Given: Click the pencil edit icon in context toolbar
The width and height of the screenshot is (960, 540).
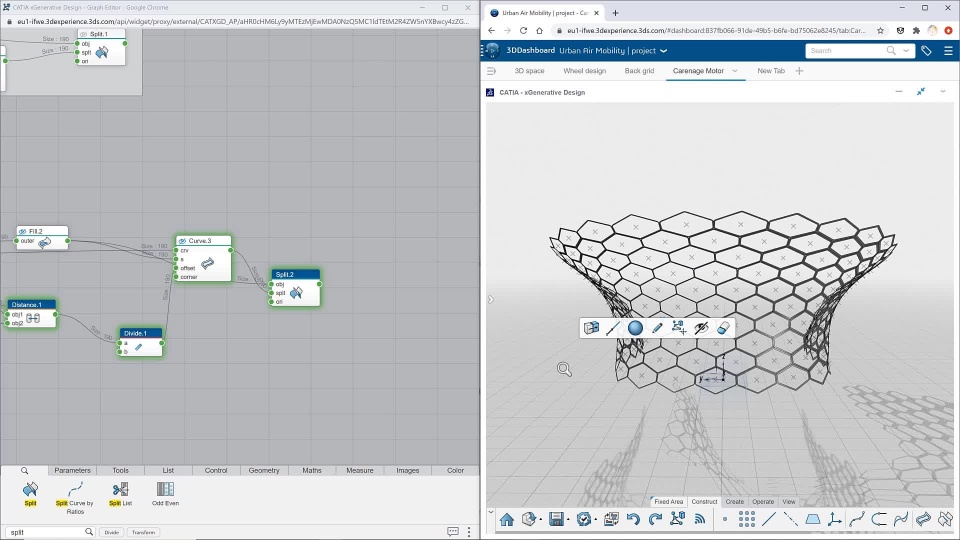Looking at the screenshot, I should click(658, 328).
